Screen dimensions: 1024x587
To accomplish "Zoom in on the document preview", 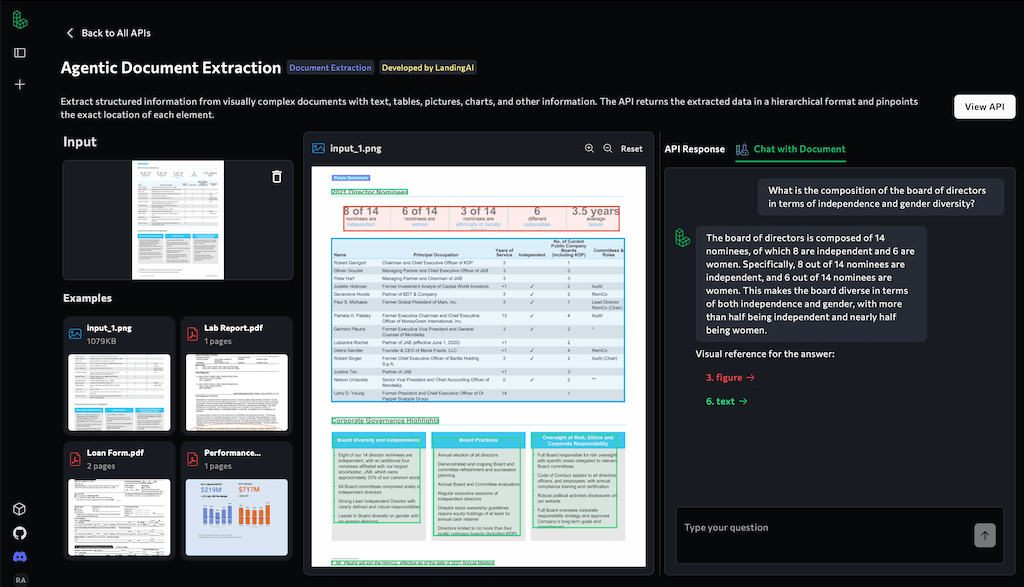I will pyautogui.click(x=589, y=148).
